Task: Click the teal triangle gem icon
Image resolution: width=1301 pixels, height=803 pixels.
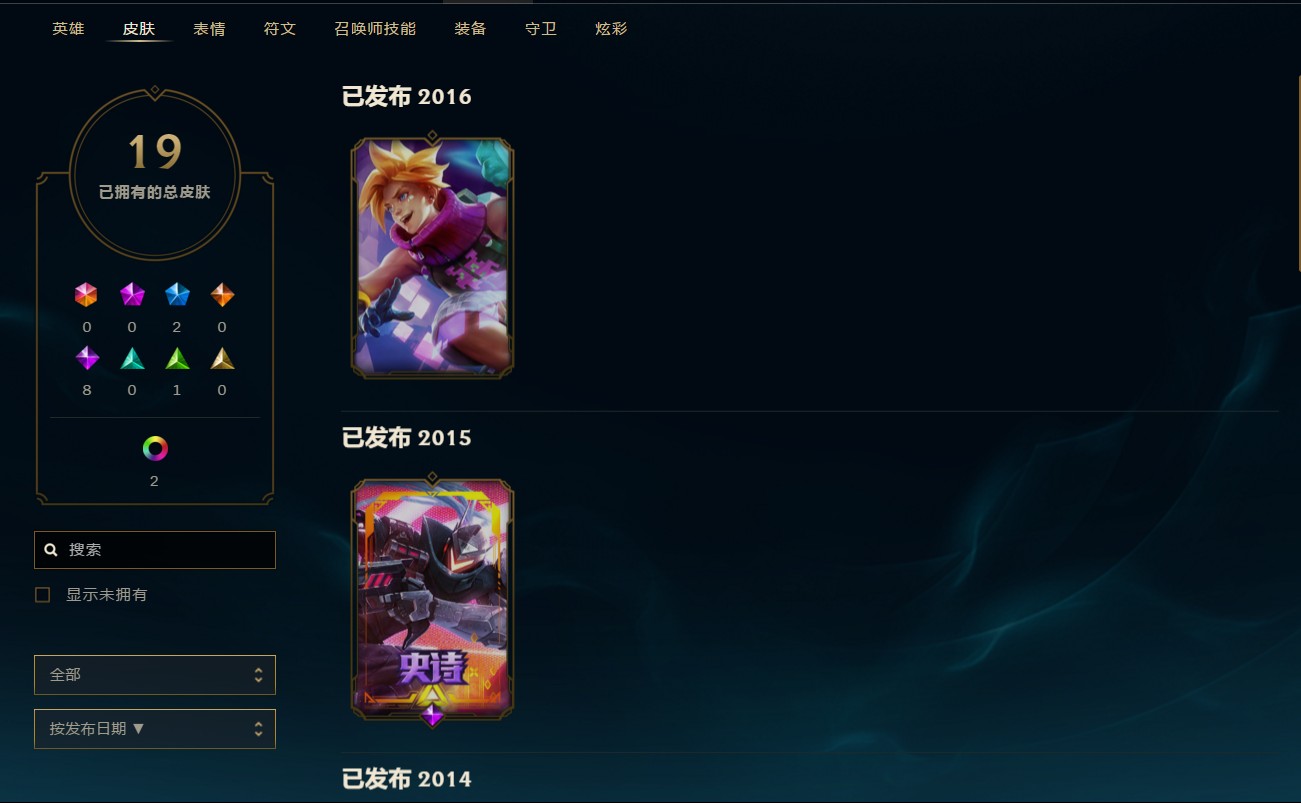Action: (132, 358)
